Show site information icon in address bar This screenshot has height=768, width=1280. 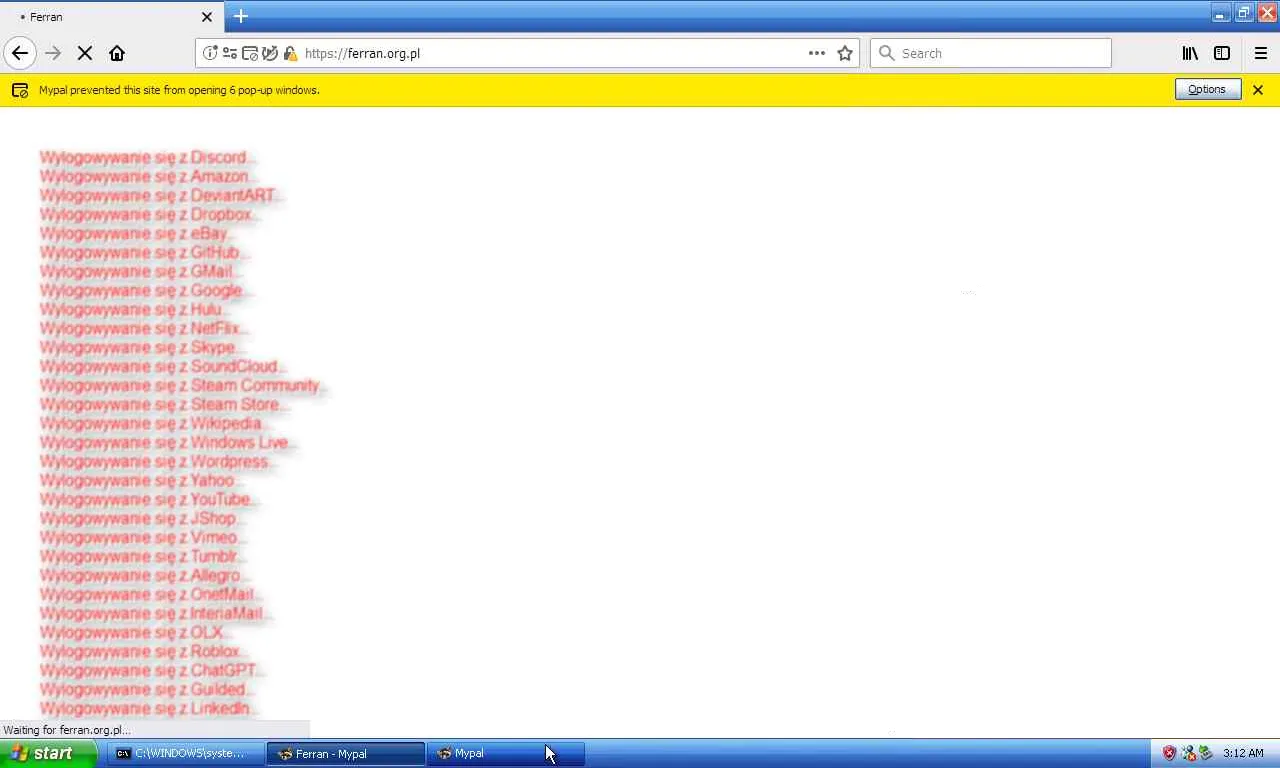[210, 53]
